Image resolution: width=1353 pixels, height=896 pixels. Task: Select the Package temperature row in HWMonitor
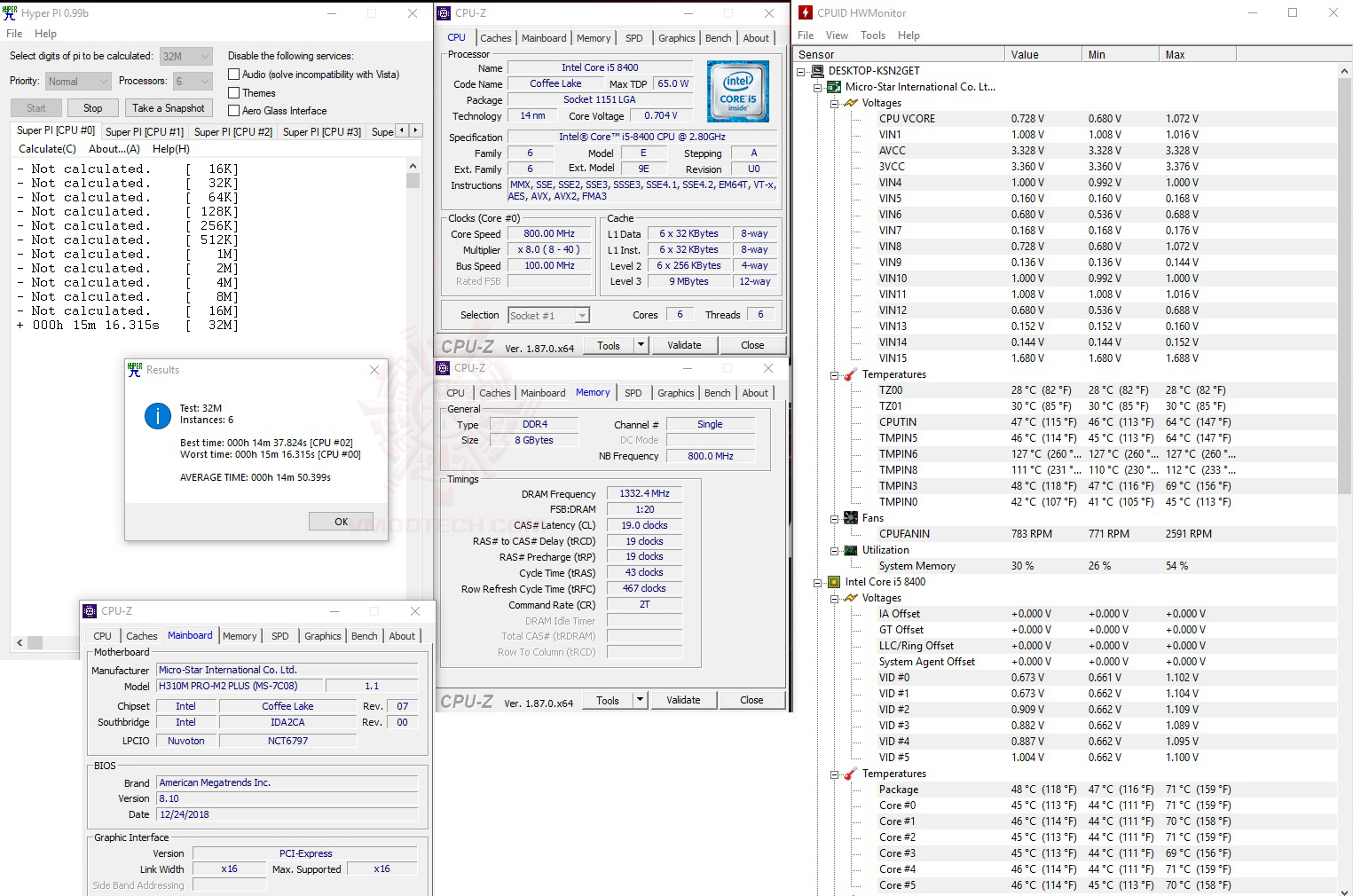point(1064,790)
